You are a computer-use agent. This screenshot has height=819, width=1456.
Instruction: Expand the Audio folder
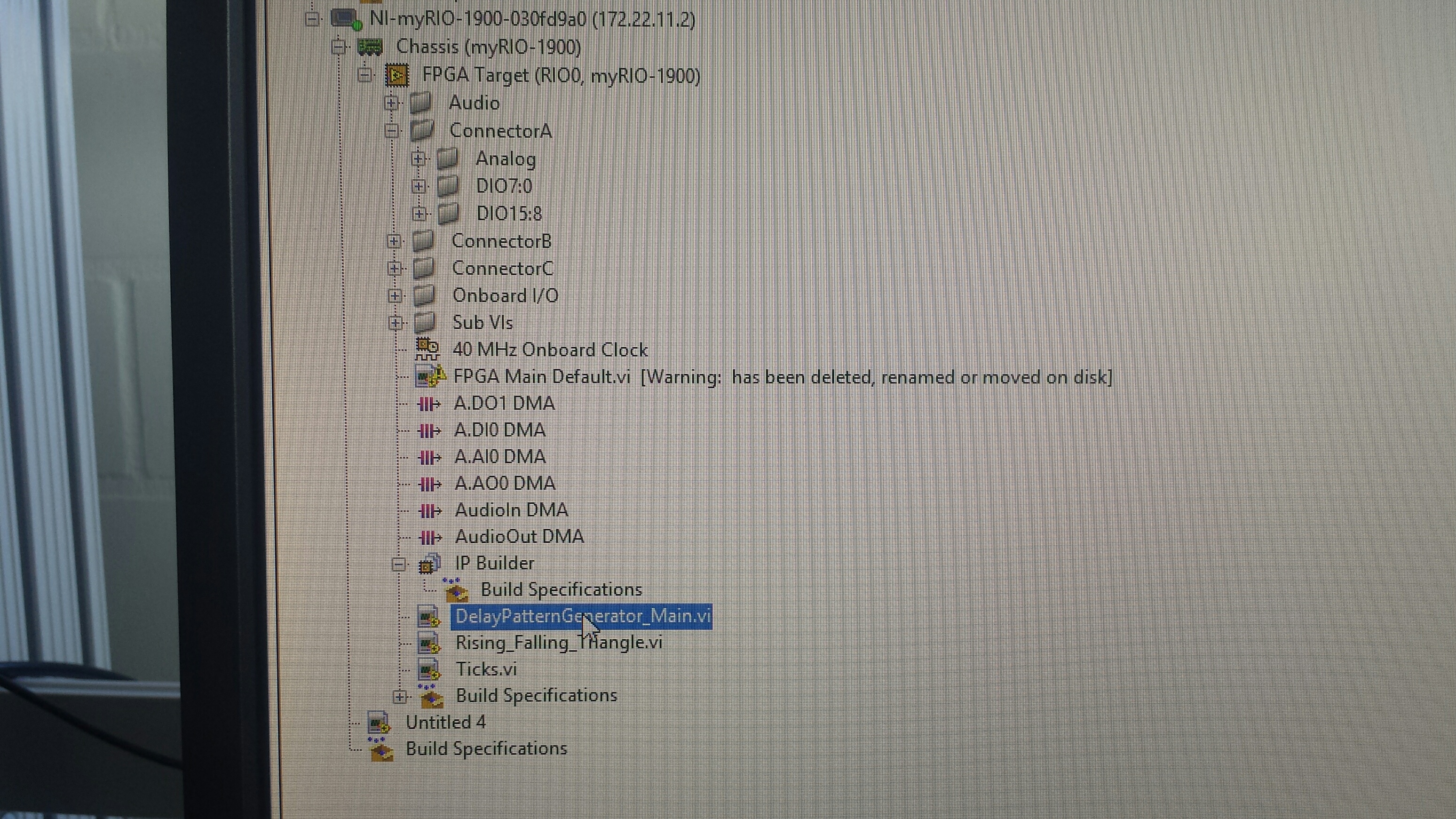tap(390, 103)
